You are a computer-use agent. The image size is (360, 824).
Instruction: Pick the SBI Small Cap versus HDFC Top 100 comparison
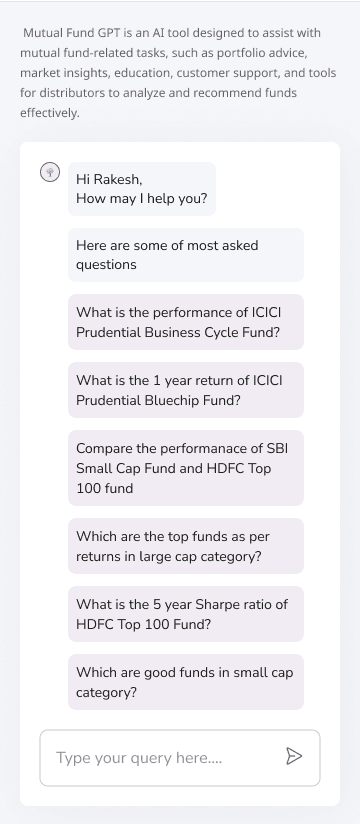(186, 468)
